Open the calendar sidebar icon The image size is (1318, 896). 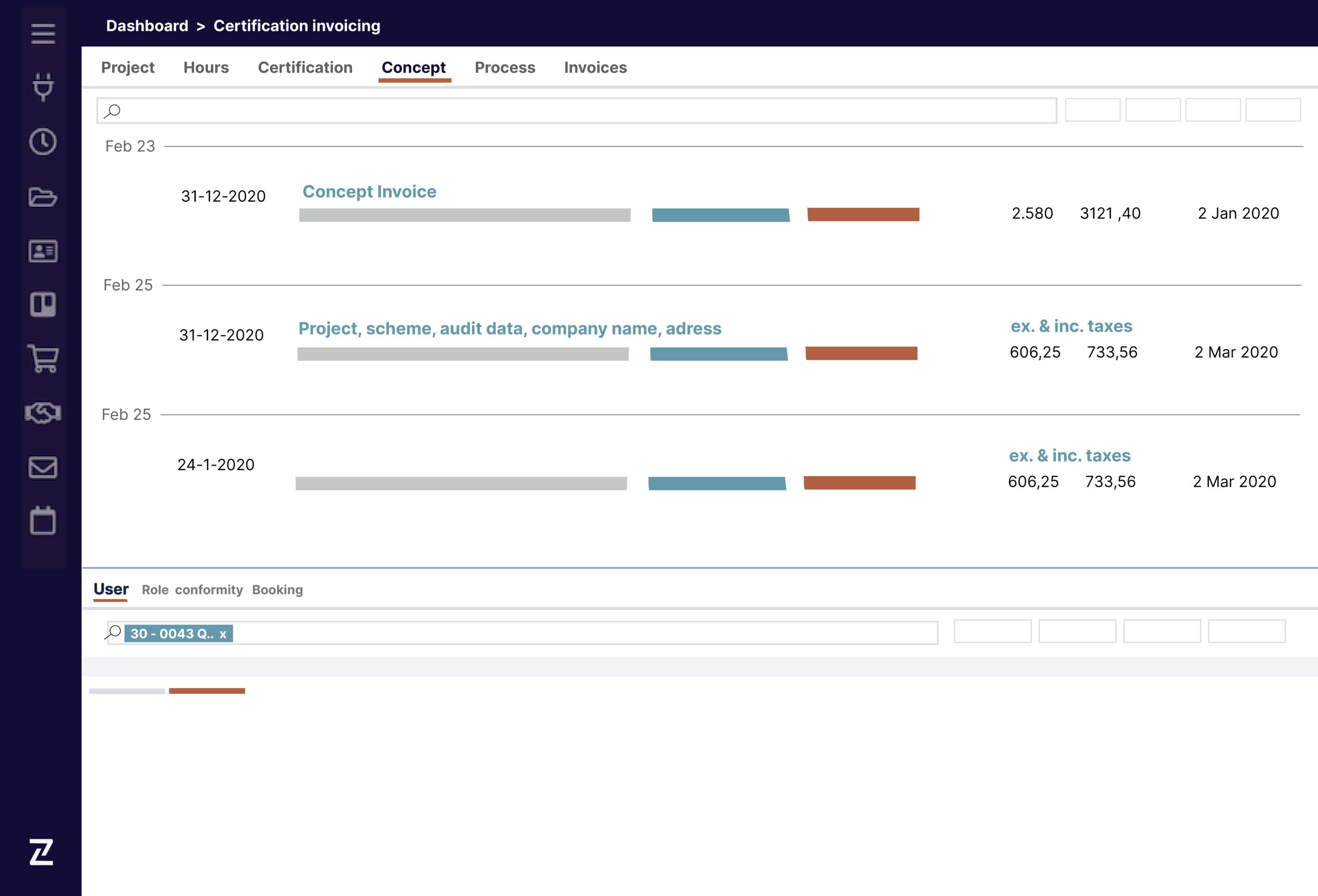(x=43, y=521)
